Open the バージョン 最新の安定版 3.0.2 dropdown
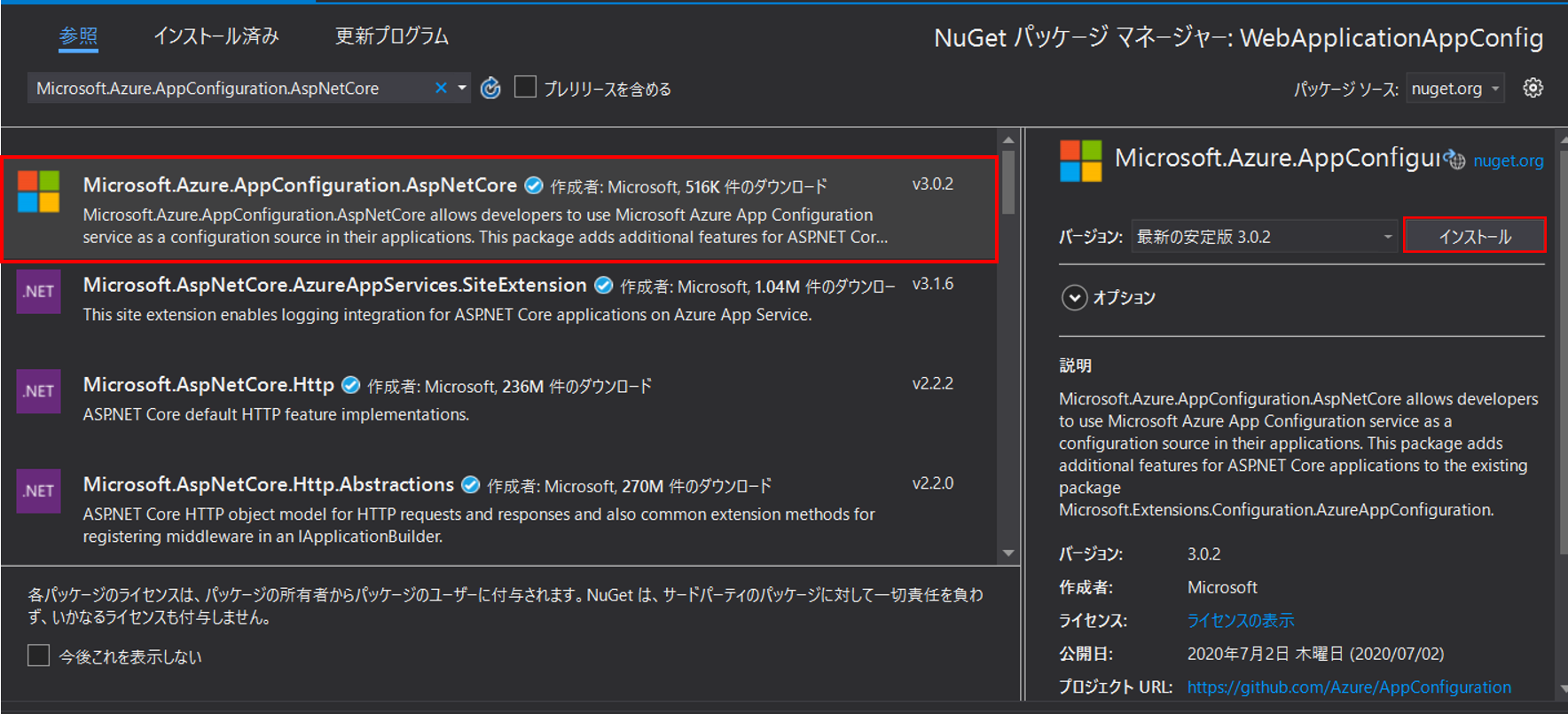This screenshot has width=1568, height=714. 1264,237
